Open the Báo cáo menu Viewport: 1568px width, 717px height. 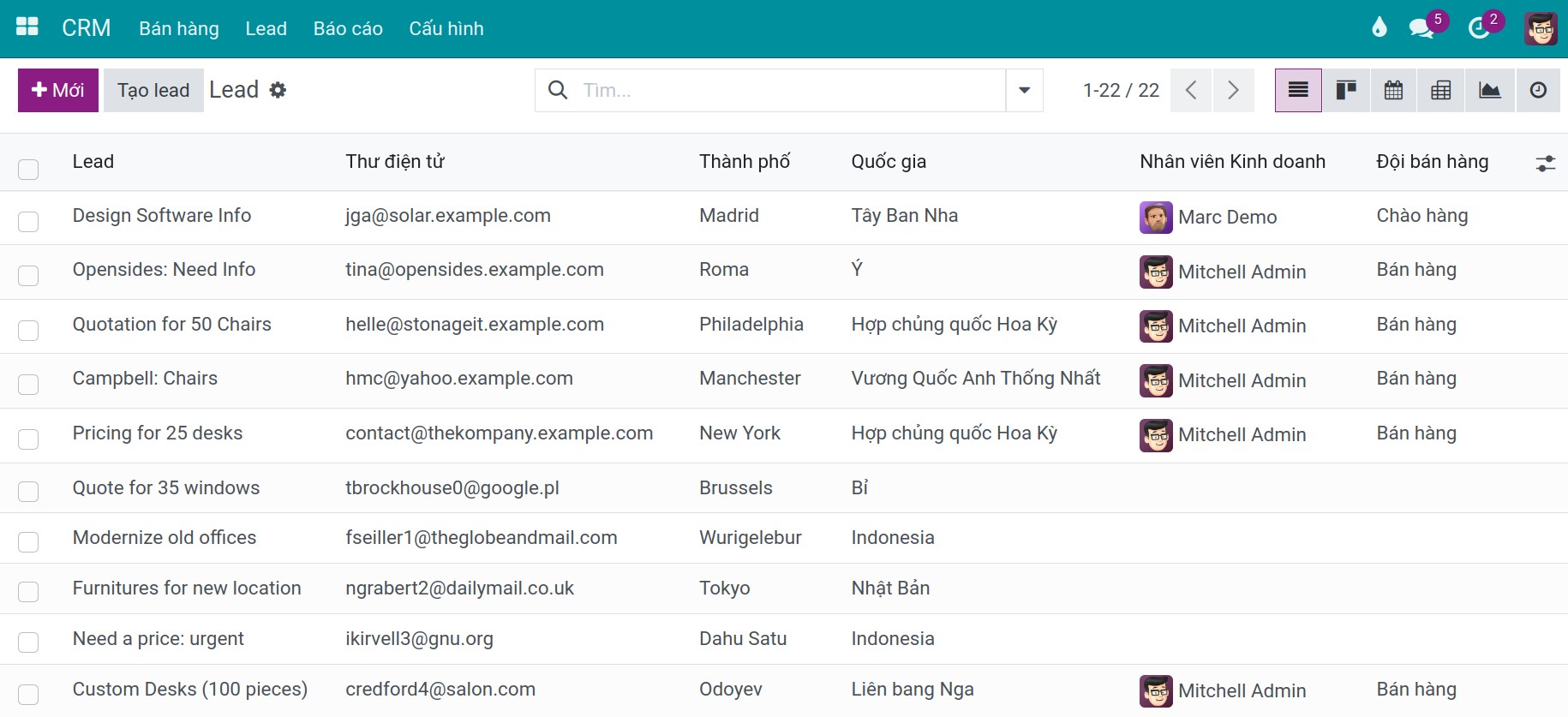(x=348, y=28)
